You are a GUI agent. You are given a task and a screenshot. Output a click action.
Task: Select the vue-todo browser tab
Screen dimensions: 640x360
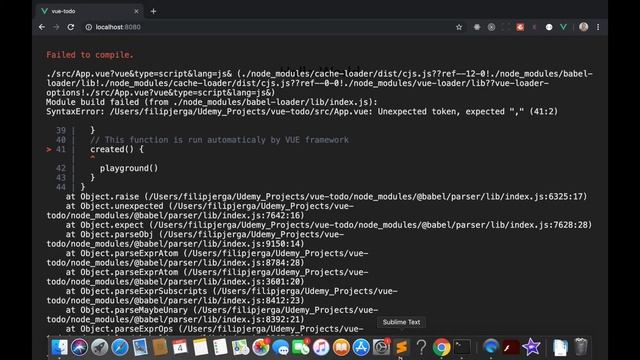(x=89, y=11)
